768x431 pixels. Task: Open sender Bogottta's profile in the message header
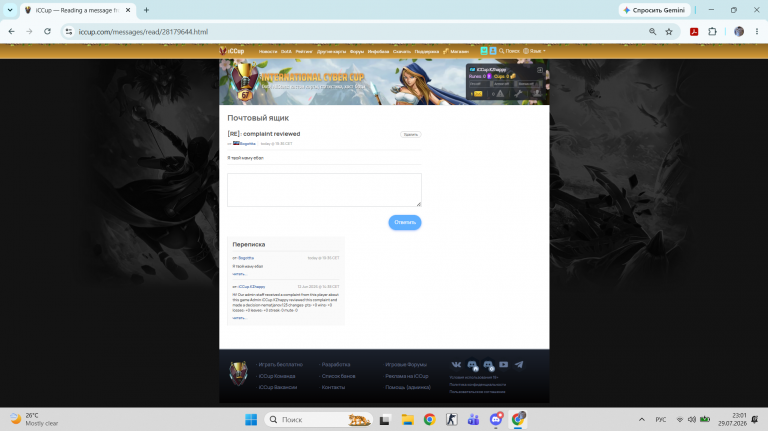pyautogui.click(x=247, y=144)
